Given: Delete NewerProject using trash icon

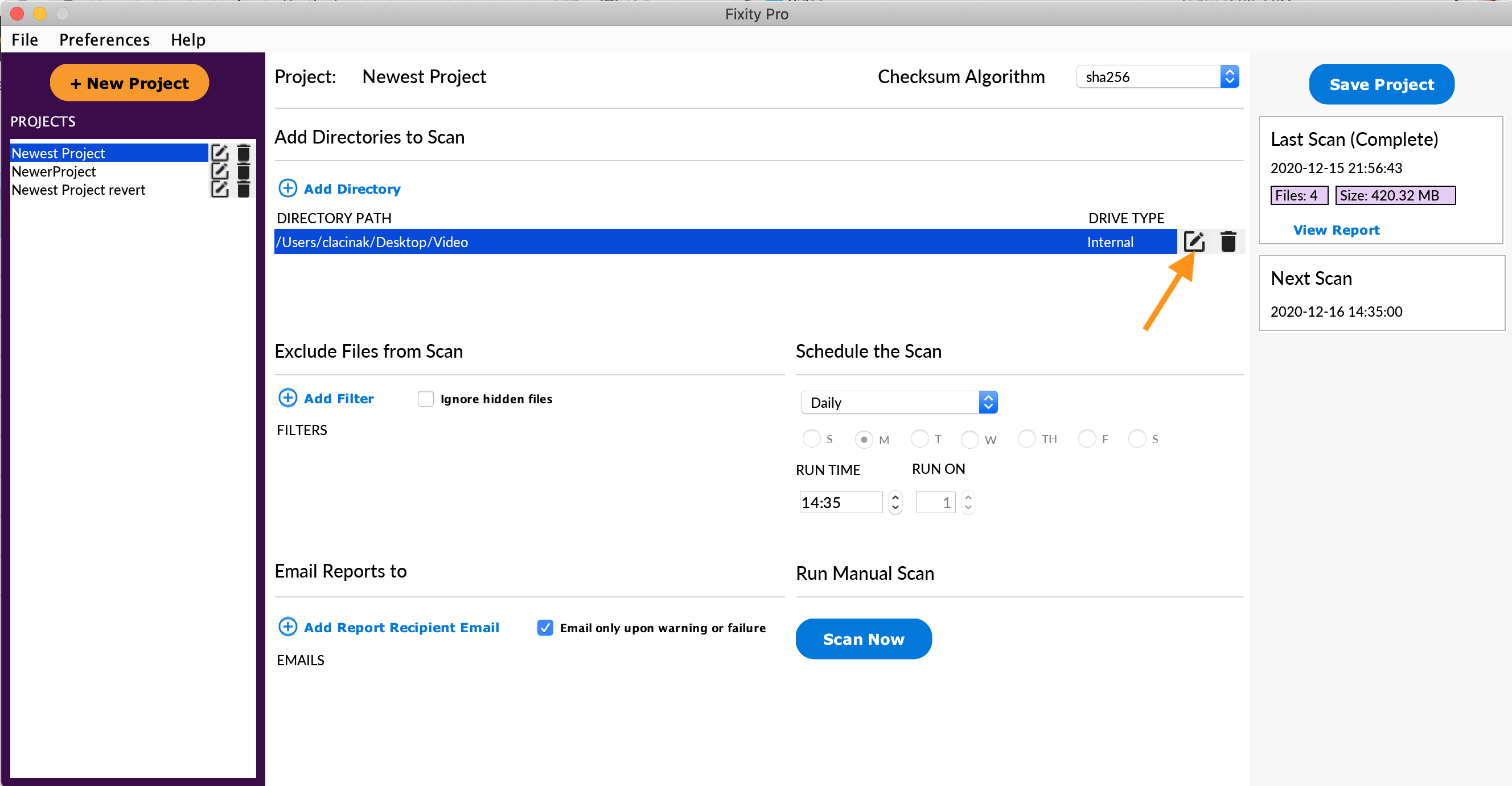Looking at the screenshot, I should [244, 171].
